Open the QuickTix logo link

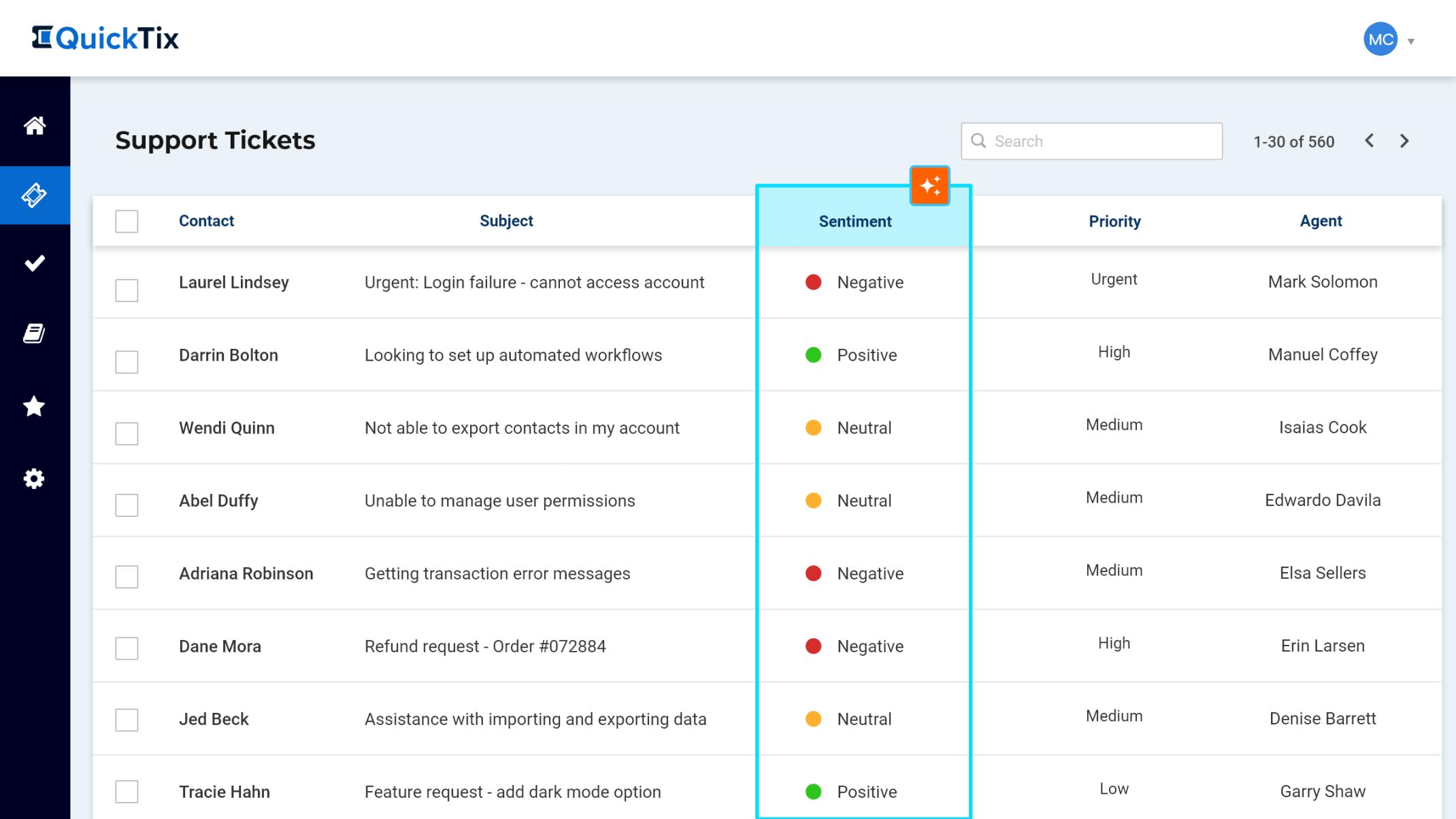(106, 38)
